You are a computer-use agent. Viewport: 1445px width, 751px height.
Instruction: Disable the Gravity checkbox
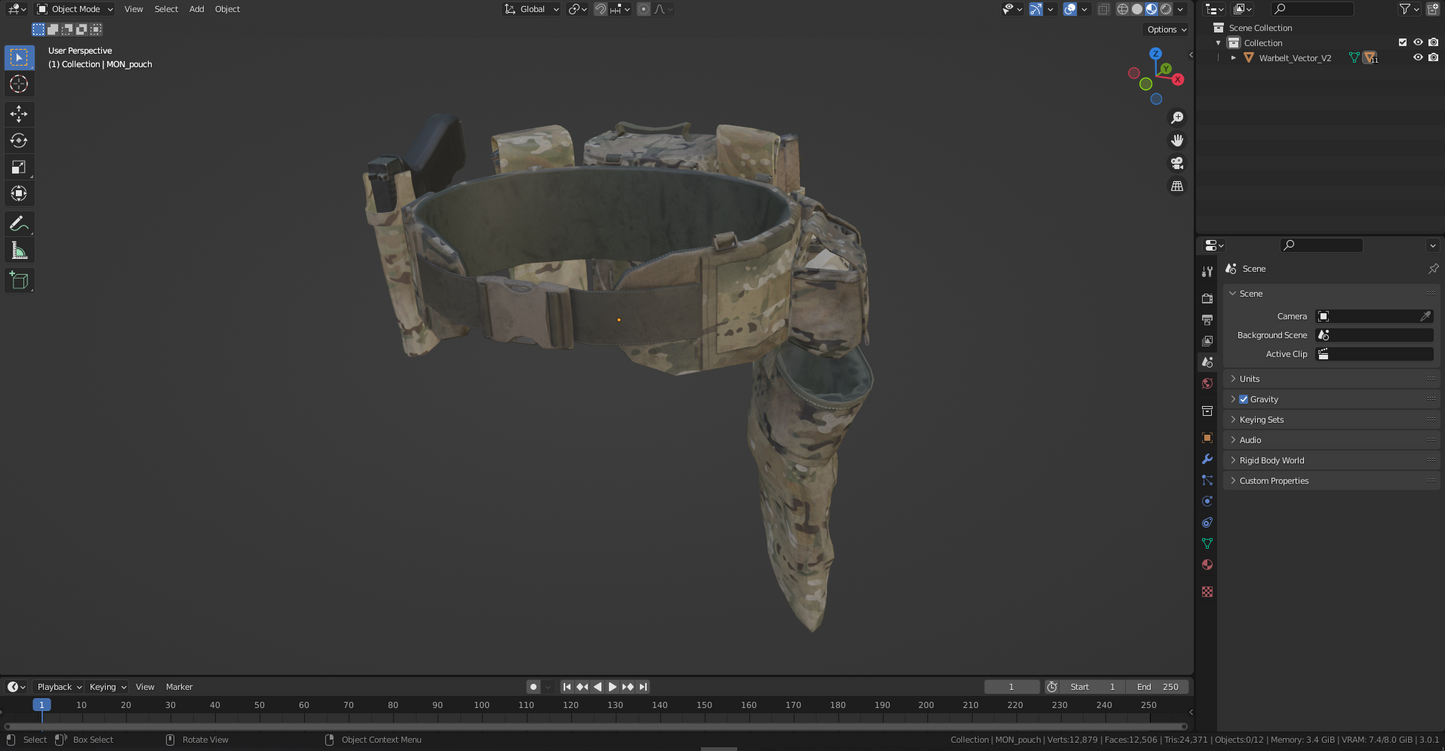1244,399
